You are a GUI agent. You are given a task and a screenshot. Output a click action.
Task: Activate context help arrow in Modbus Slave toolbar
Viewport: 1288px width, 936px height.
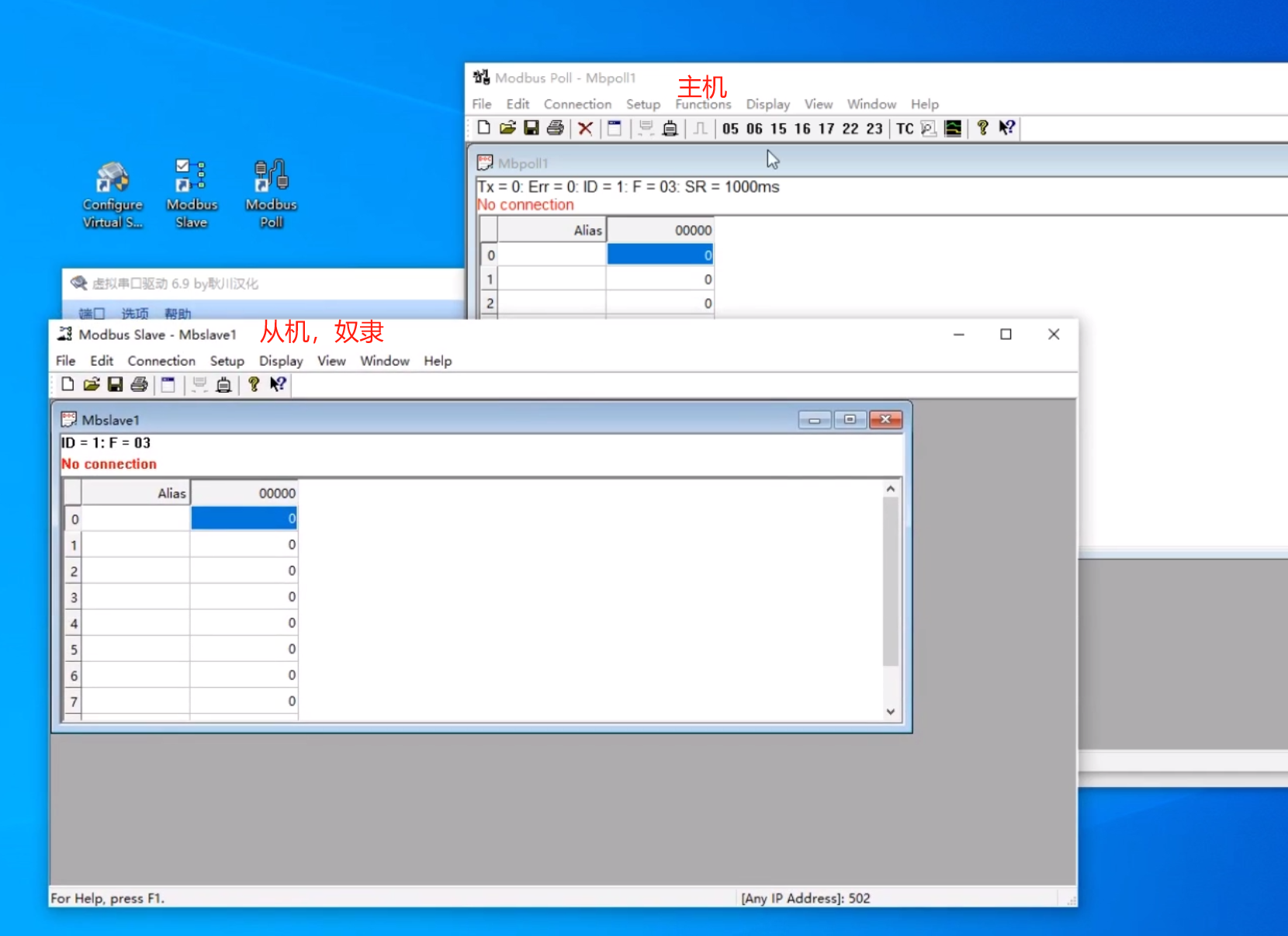coord(278,384)
